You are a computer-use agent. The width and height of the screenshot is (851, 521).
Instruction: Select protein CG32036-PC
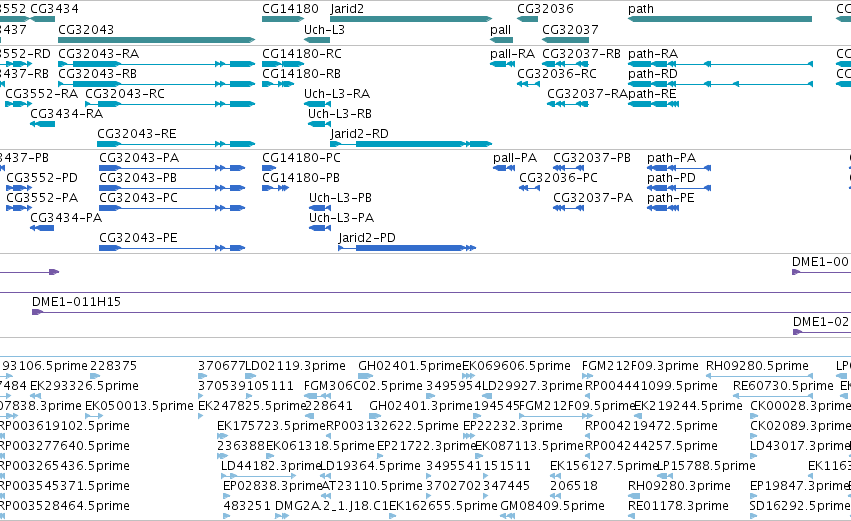(558, 178)
